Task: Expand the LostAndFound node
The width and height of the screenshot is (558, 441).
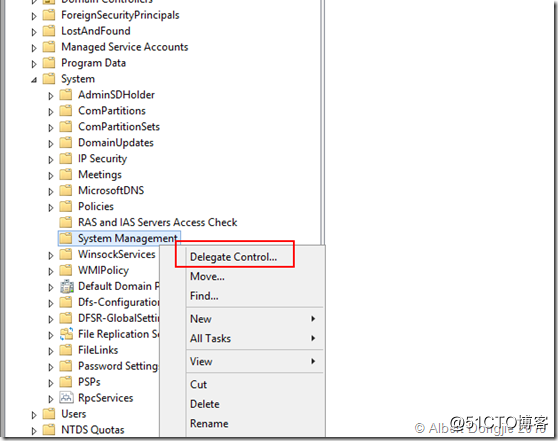Action: click(34, 32)
